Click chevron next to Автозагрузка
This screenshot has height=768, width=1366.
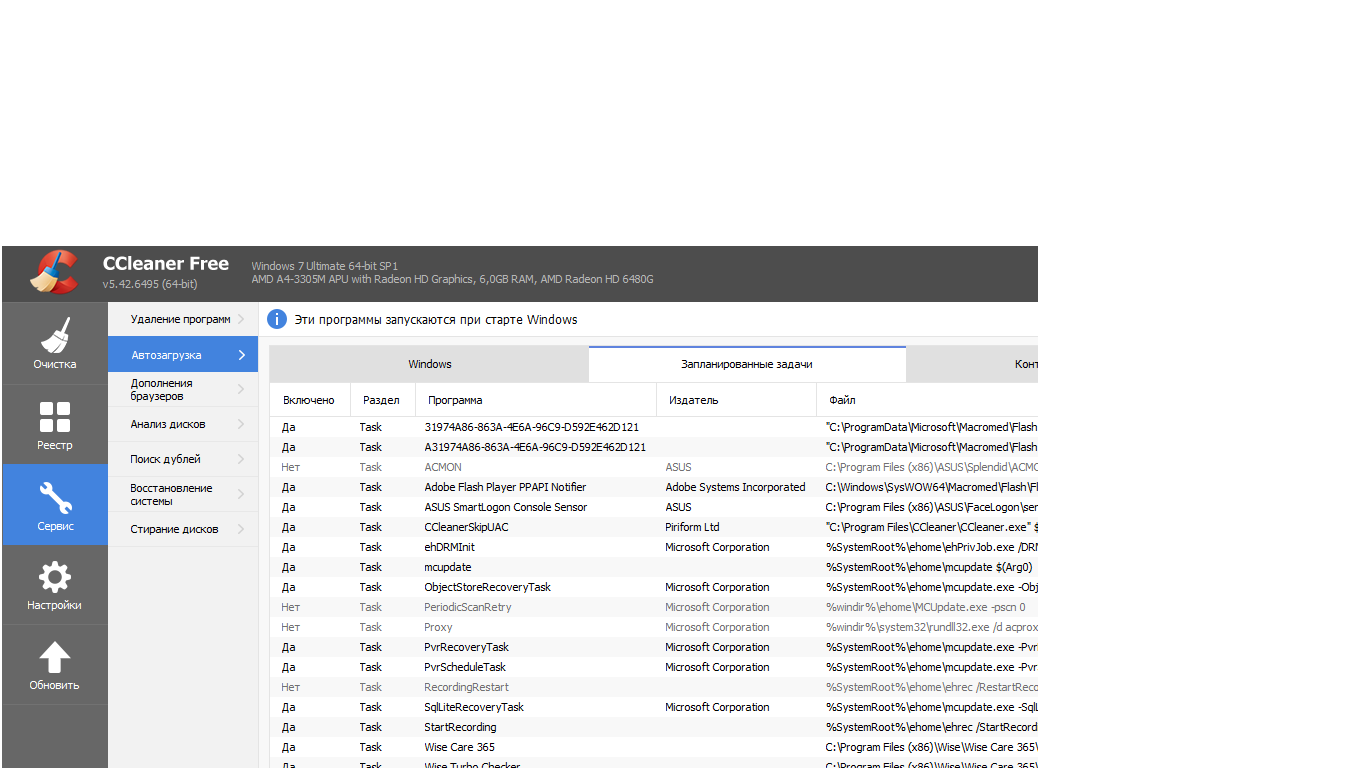241,354
